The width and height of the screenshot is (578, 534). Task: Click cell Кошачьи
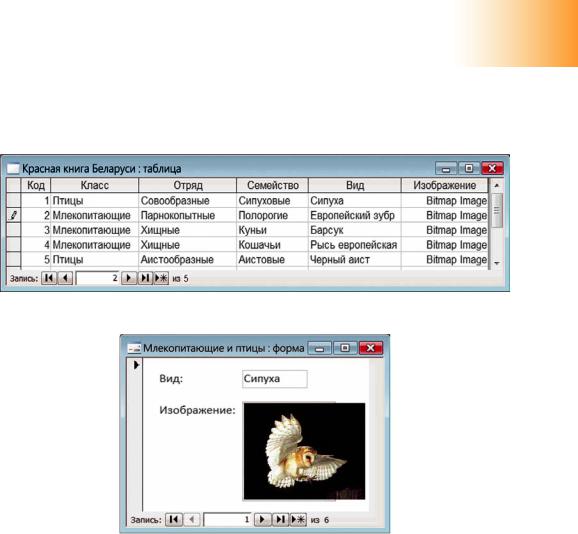272,245
